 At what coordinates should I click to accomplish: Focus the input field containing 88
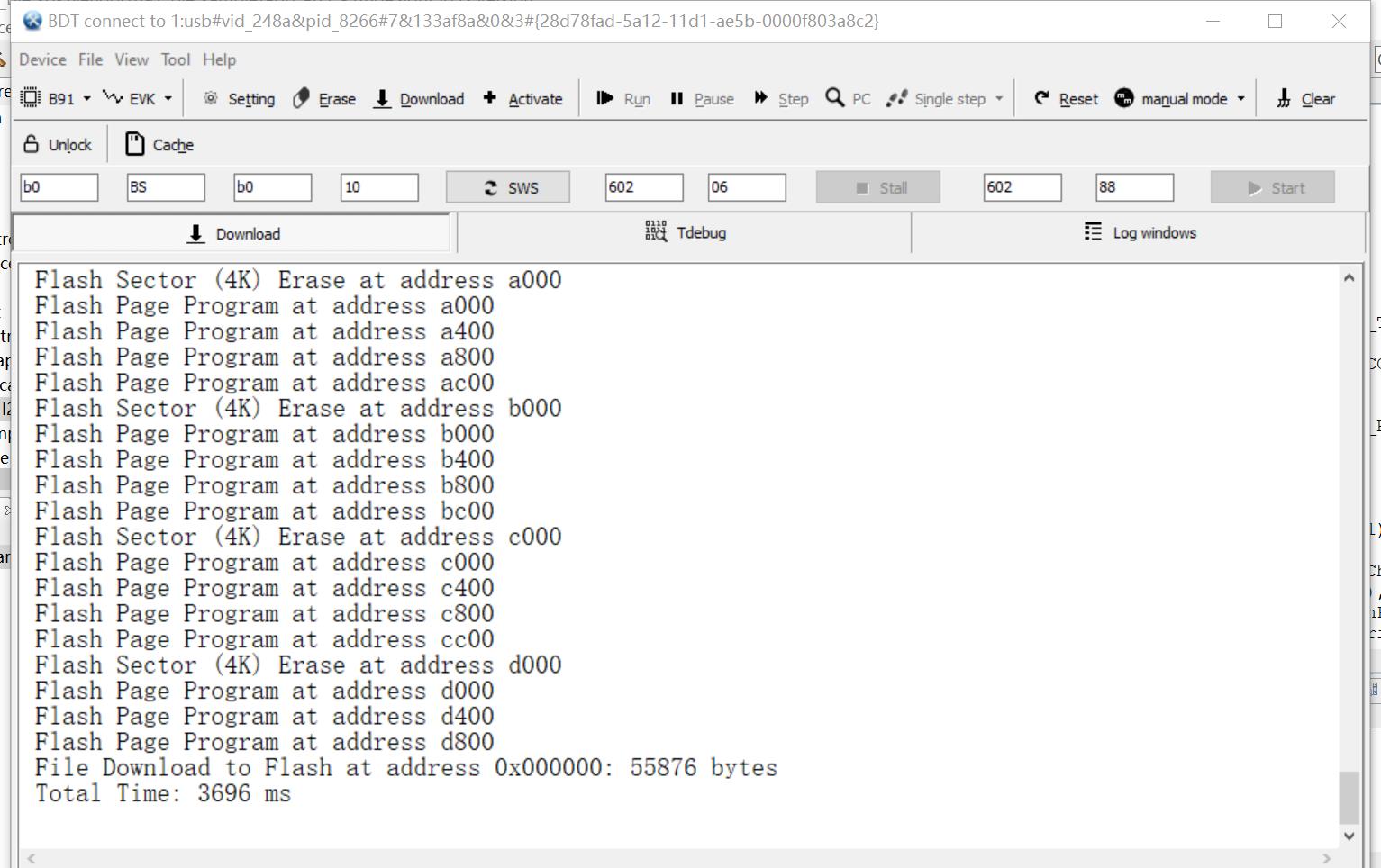pos(1135,187)
